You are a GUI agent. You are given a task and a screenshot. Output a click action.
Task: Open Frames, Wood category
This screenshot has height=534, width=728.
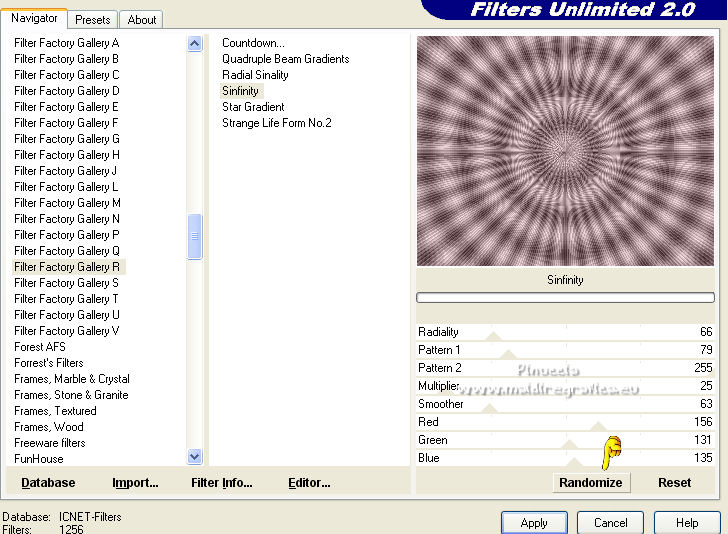click(x=49, y=427)
